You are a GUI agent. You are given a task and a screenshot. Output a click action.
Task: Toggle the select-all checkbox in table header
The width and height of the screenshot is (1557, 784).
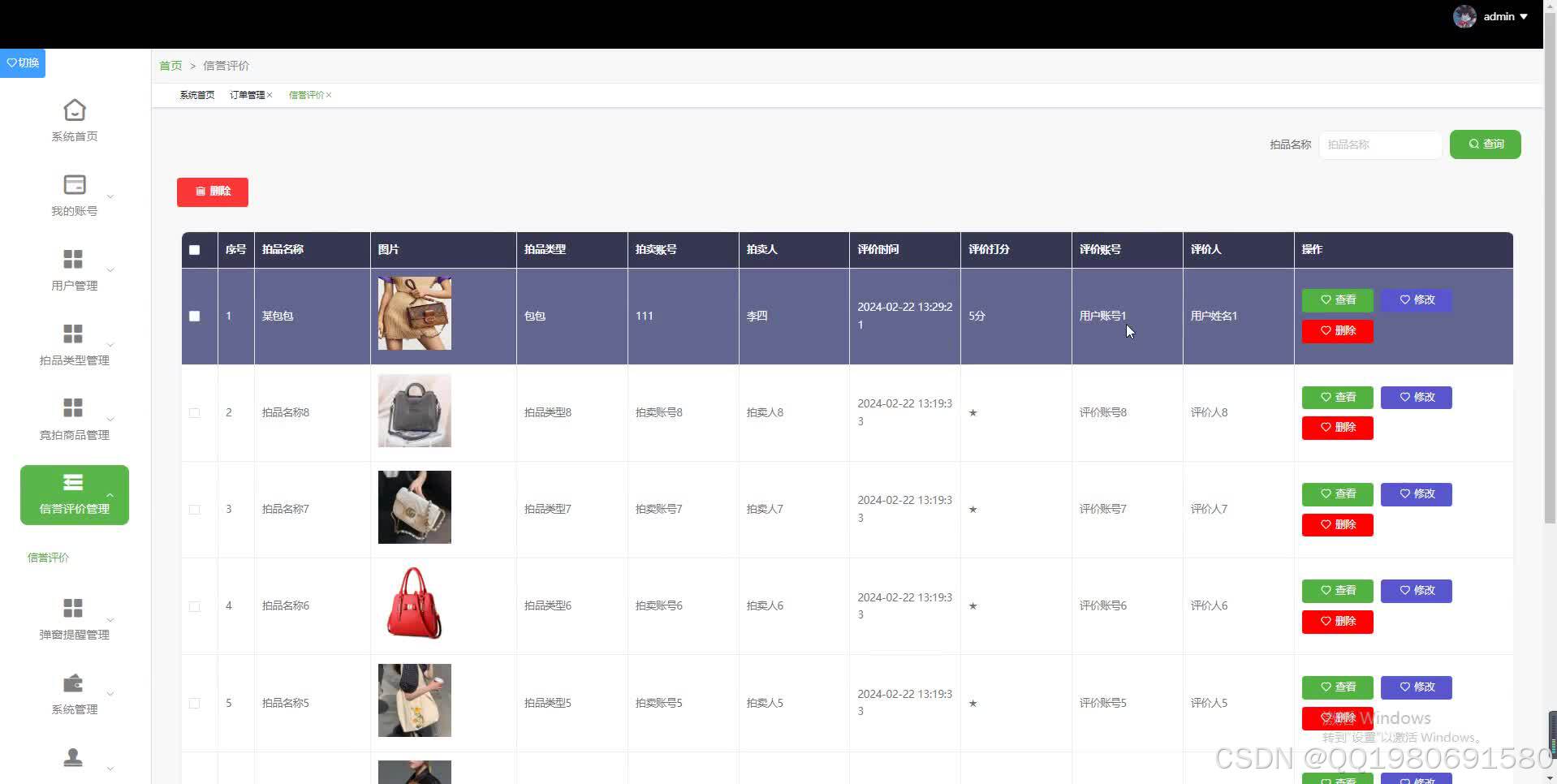pos(194,250)
